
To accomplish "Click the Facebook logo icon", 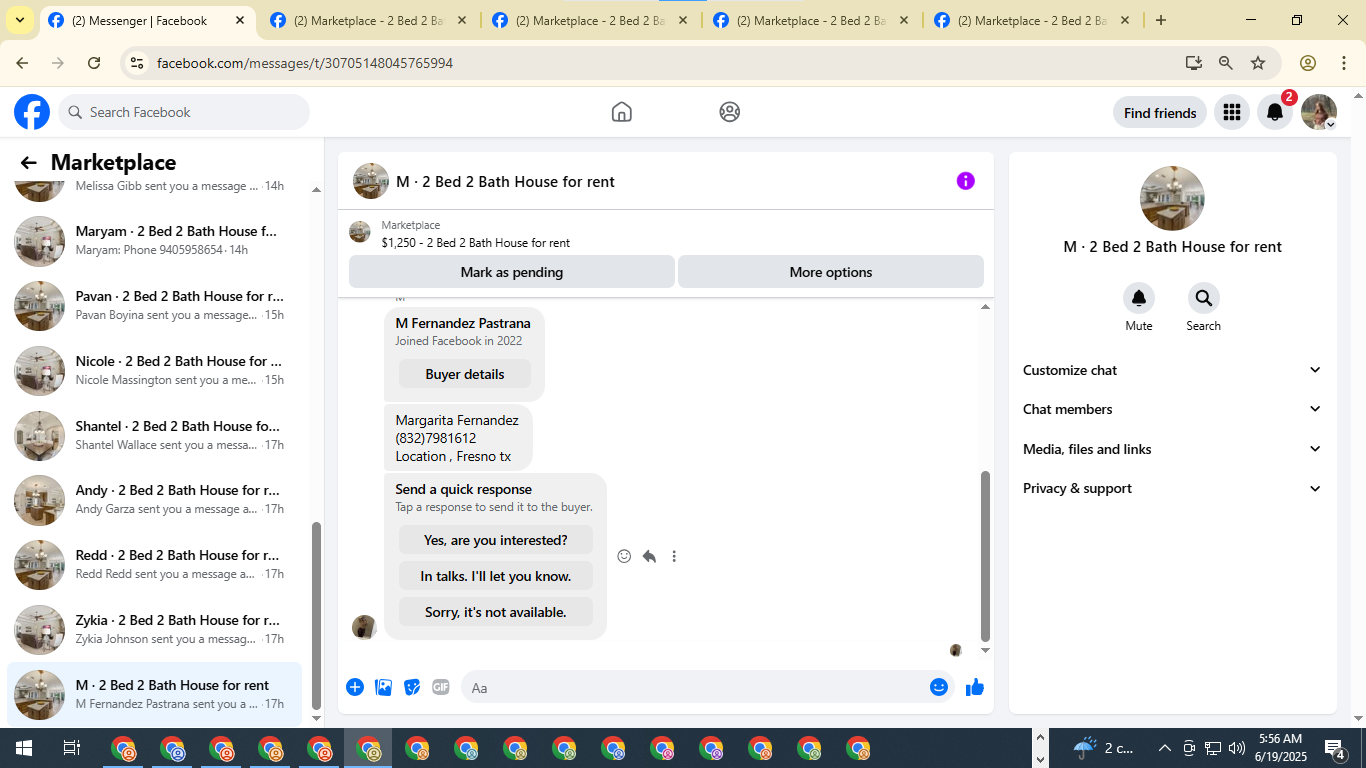I will [x=32, y=112].
